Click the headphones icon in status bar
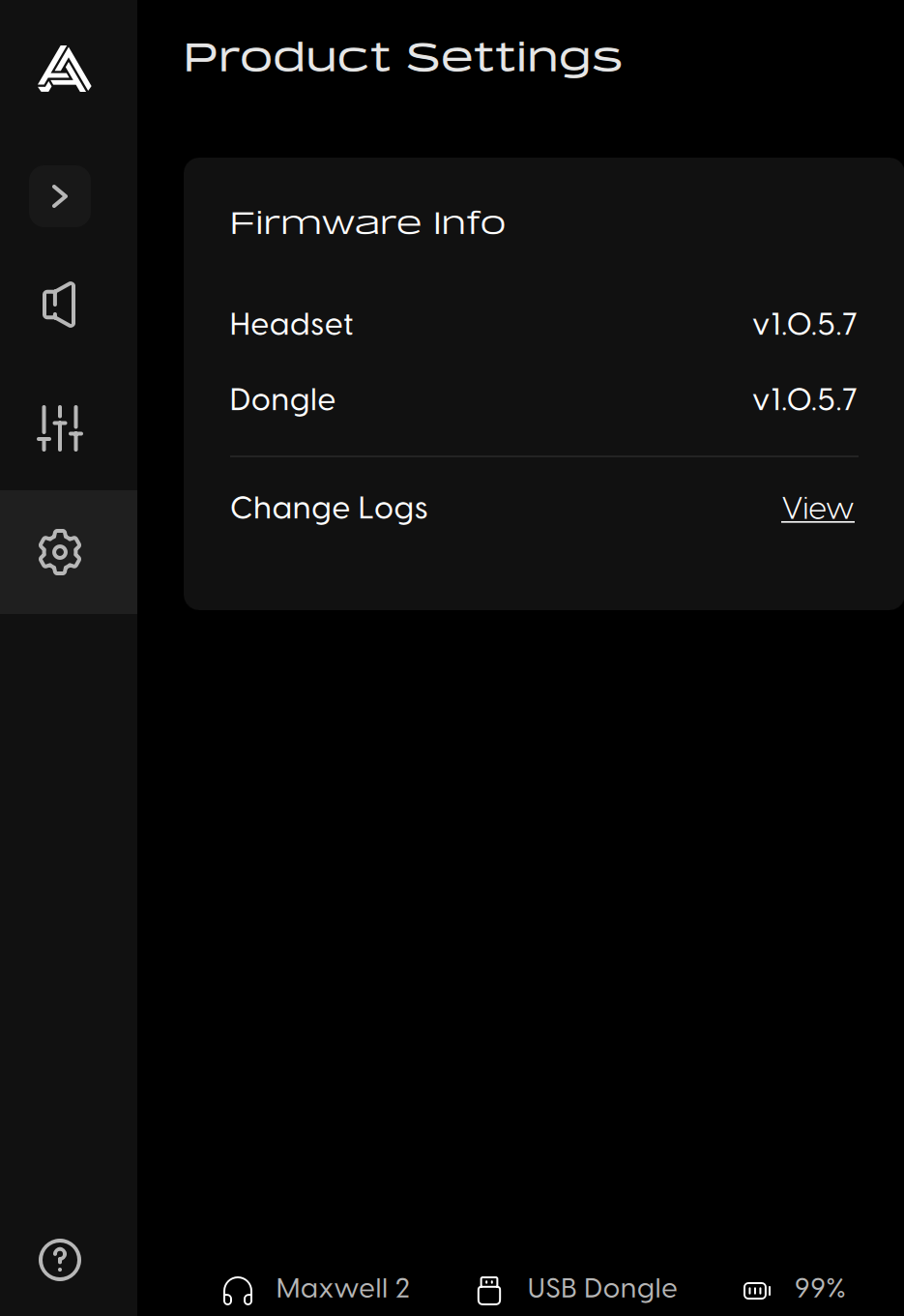This screenshot has height=1316, width=904. [x=238, y=1291]
